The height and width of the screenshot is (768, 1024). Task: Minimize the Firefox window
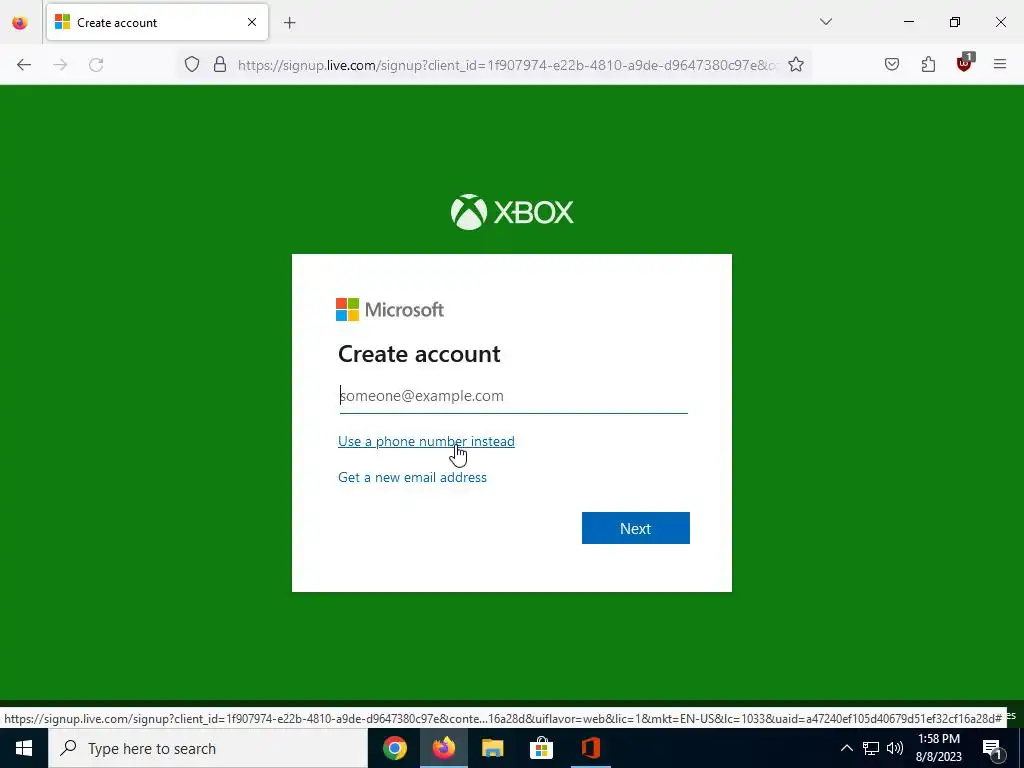pos(908,22)
